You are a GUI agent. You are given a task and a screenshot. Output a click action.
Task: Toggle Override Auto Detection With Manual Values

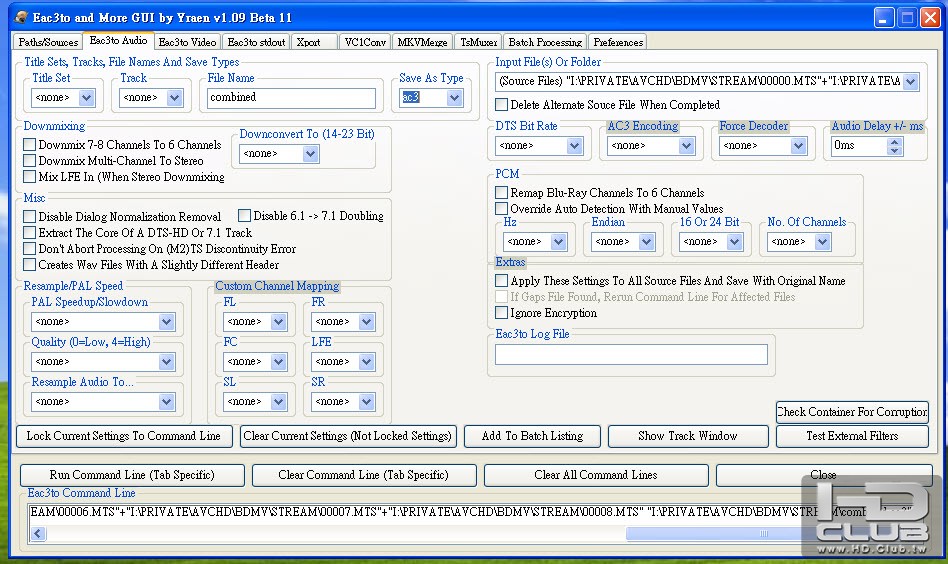(x=501, y=209)
